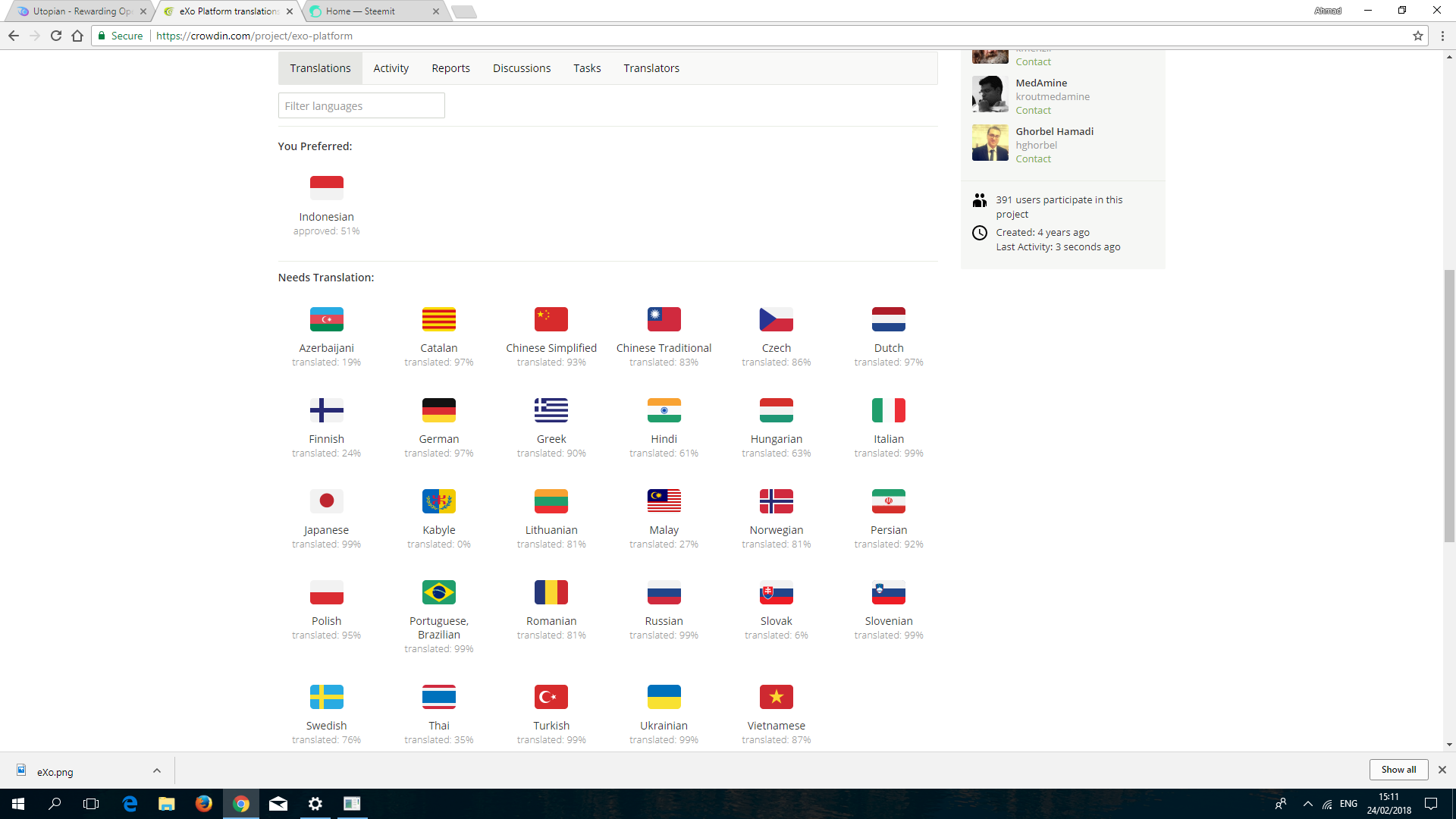
Task: Click the address bar URL
Action: [254, 36]
